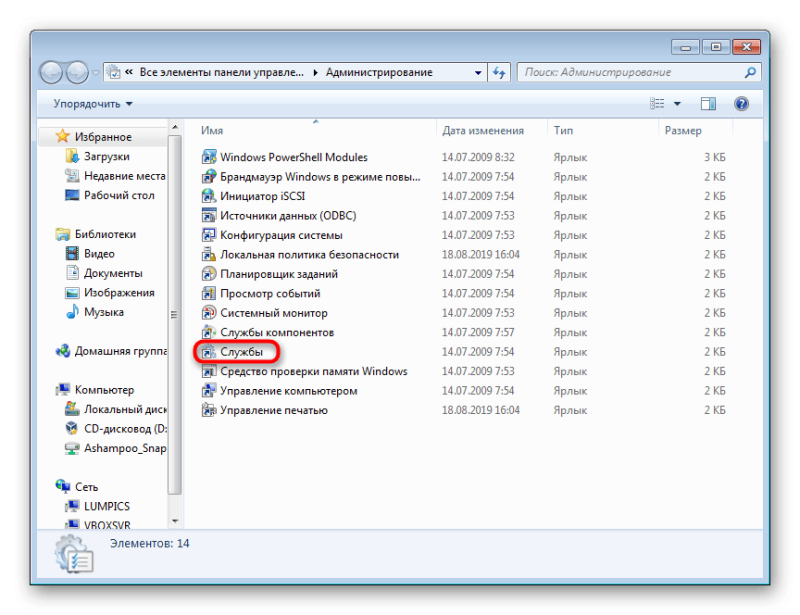
Task: Select the Службы компонентов icon
Action: (209, 332)
